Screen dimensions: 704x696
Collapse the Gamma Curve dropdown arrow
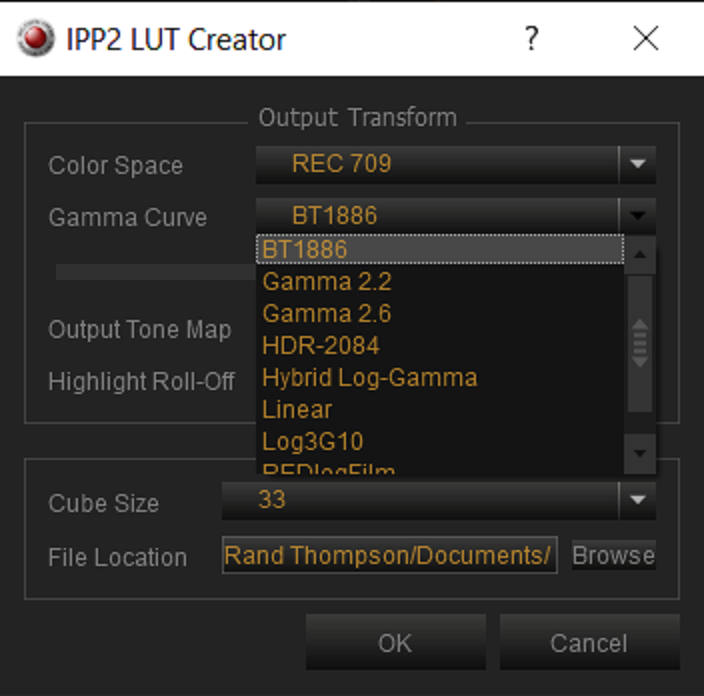[x=638, y=216]
